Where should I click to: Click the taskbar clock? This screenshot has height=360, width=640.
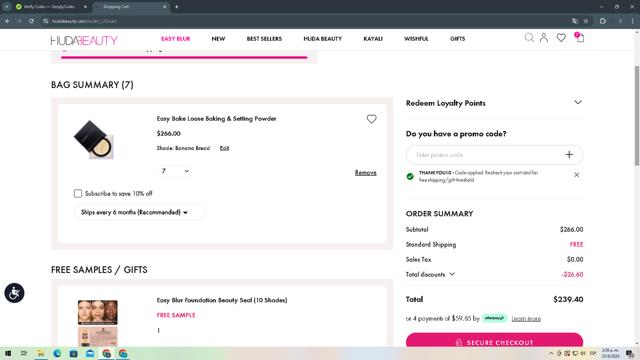click(610, 353)
